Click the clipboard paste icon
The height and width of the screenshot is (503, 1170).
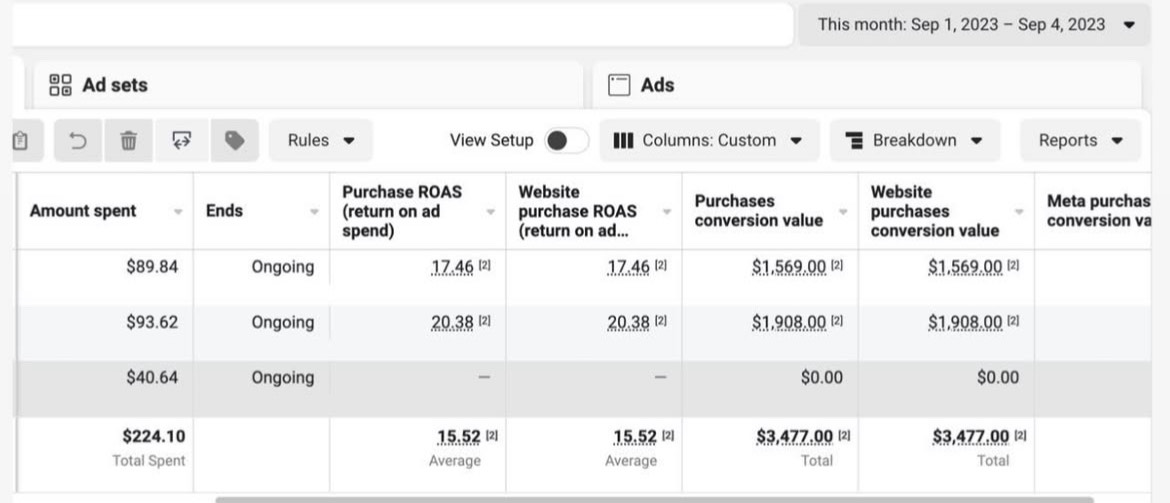tap(20, 141)
